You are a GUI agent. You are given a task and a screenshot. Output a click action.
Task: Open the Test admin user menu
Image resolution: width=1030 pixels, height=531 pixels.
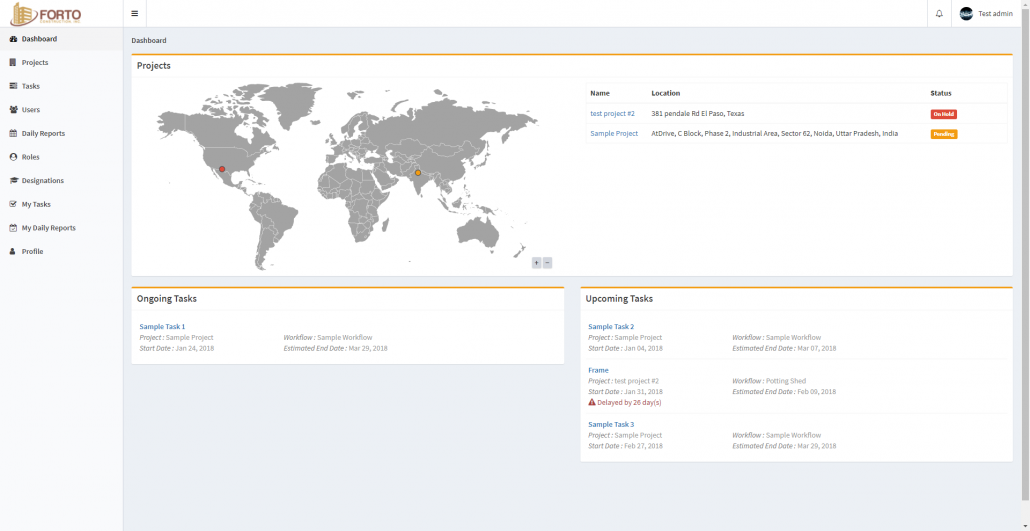pos(986,14)
